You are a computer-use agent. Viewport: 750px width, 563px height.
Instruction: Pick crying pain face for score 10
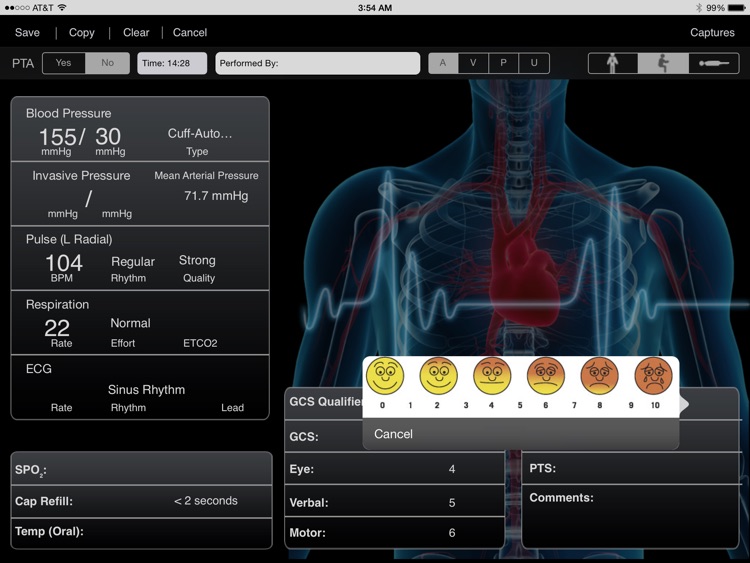(653, 376)
